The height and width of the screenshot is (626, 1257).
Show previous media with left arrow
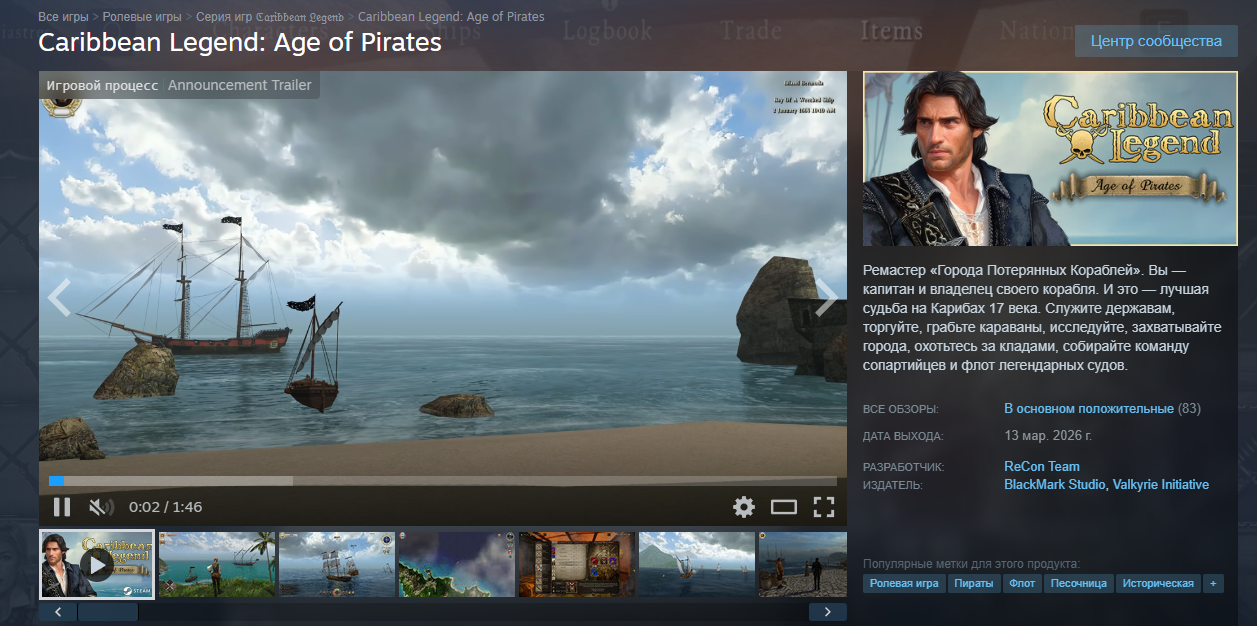[x=59, y=297]
